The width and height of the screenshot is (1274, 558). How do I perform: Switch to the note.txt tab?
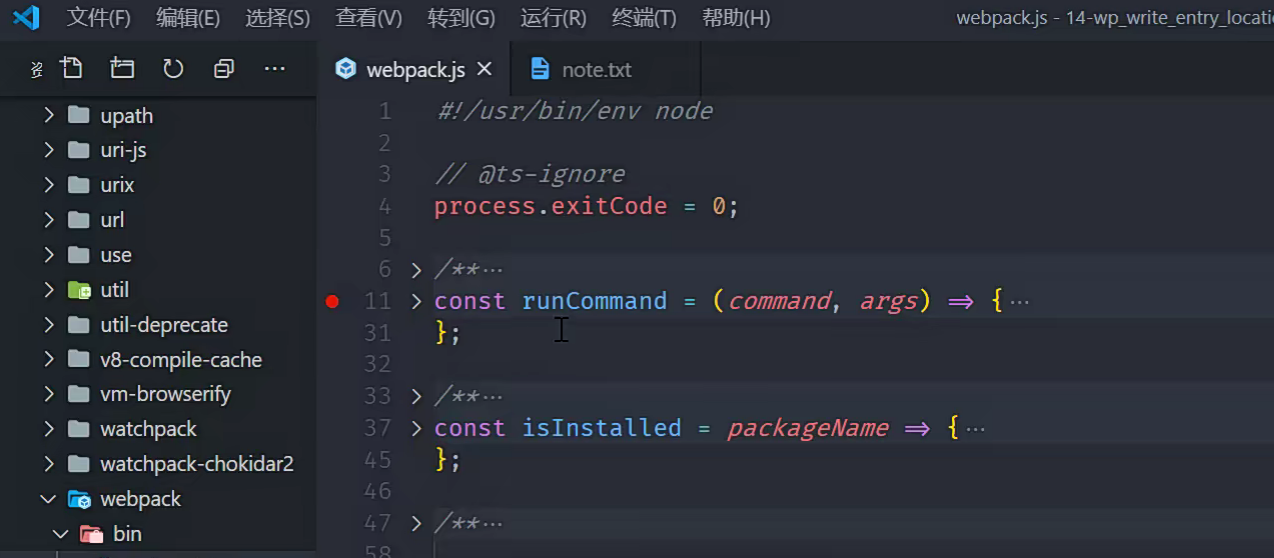coord(596,70)
